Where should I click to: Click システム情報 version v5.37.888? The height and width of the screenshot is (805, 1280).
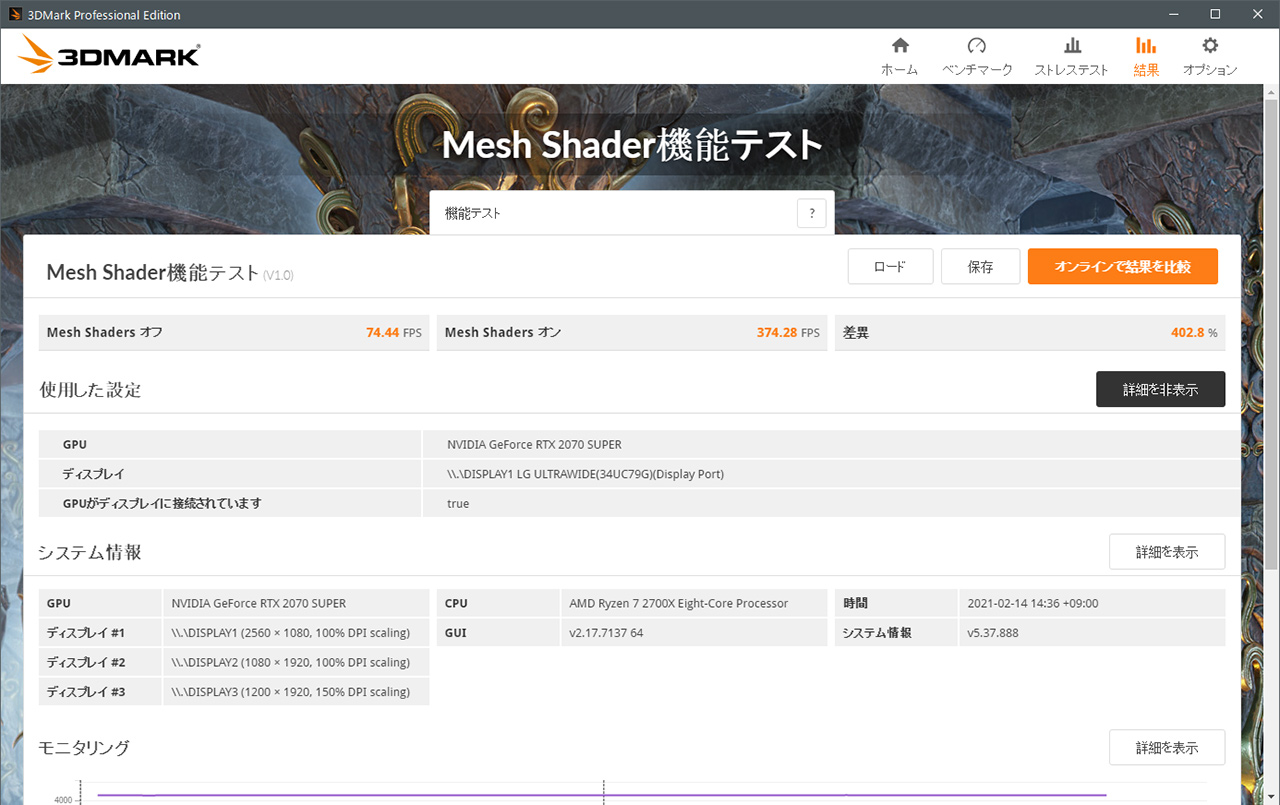(x=993, y=633)
